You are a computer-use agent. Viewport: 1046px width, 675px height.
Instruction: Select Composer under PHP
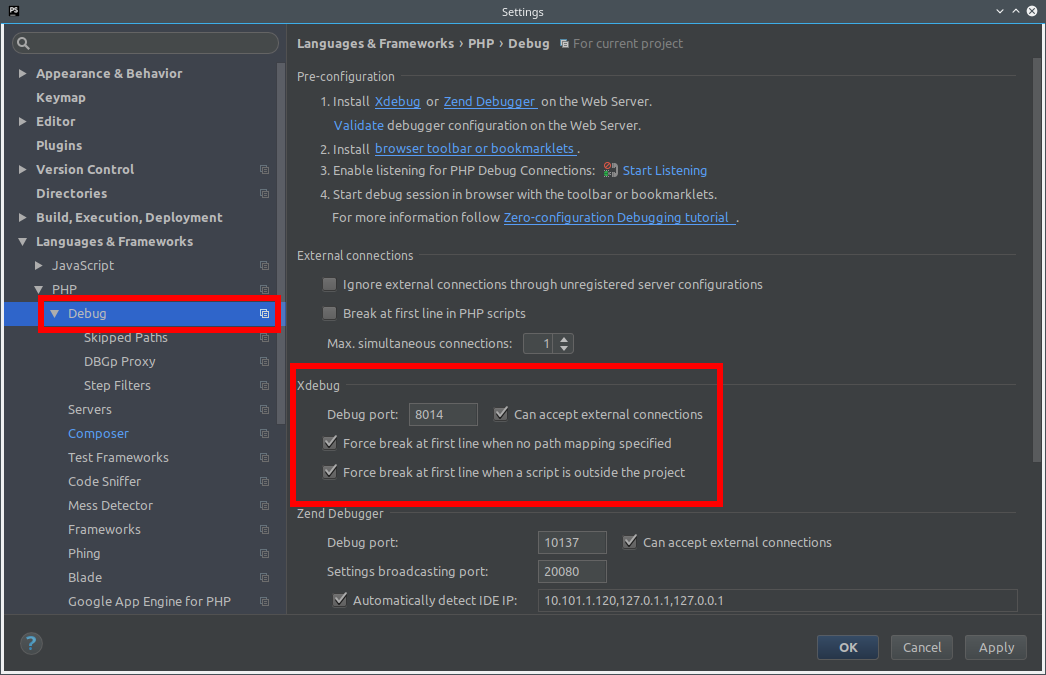(98, 434)
